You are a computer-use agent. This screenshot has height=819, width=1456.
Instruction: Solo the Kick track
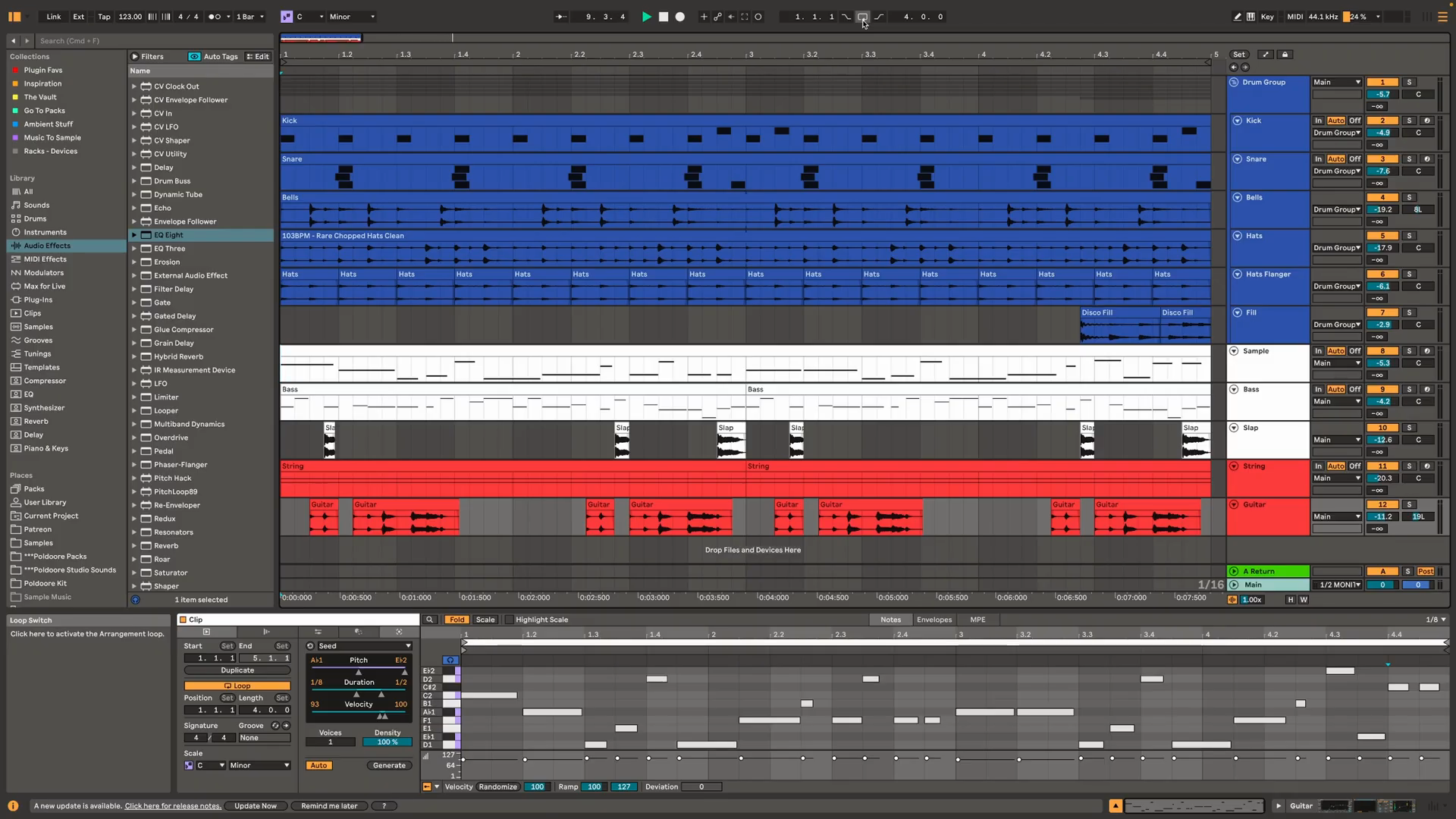coord(1409,121)
